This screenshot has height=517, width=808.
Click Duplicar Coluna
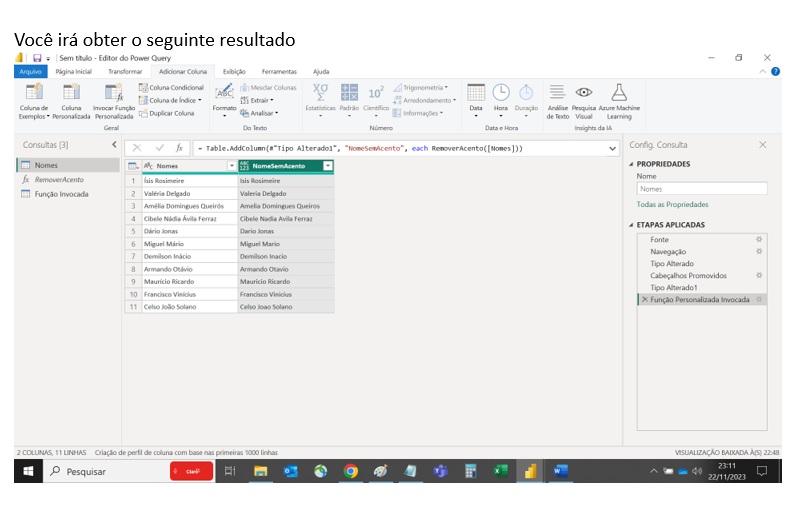[166, 113]
